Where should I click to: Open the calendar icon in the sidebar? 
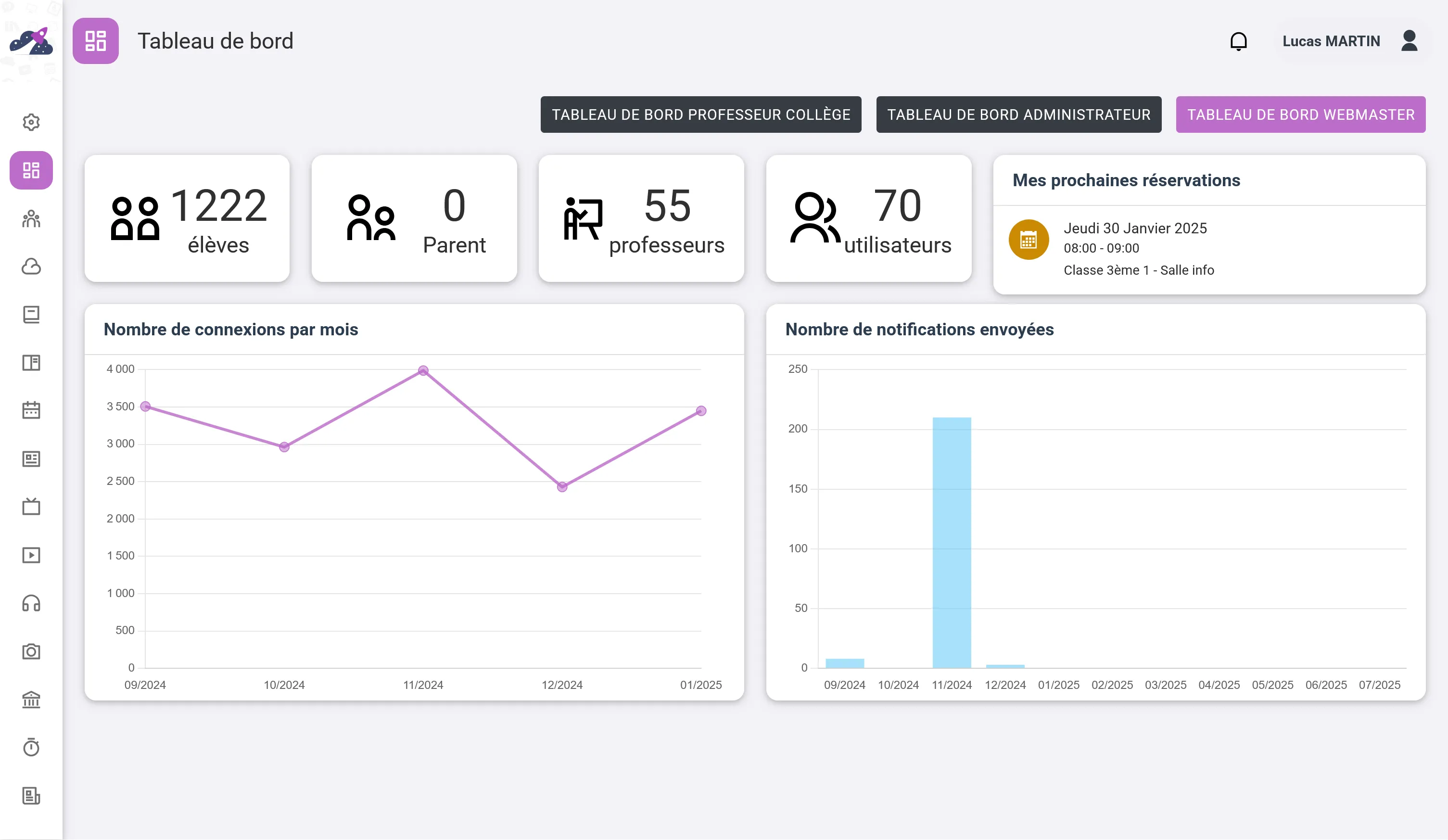click(x=31, y=410)
